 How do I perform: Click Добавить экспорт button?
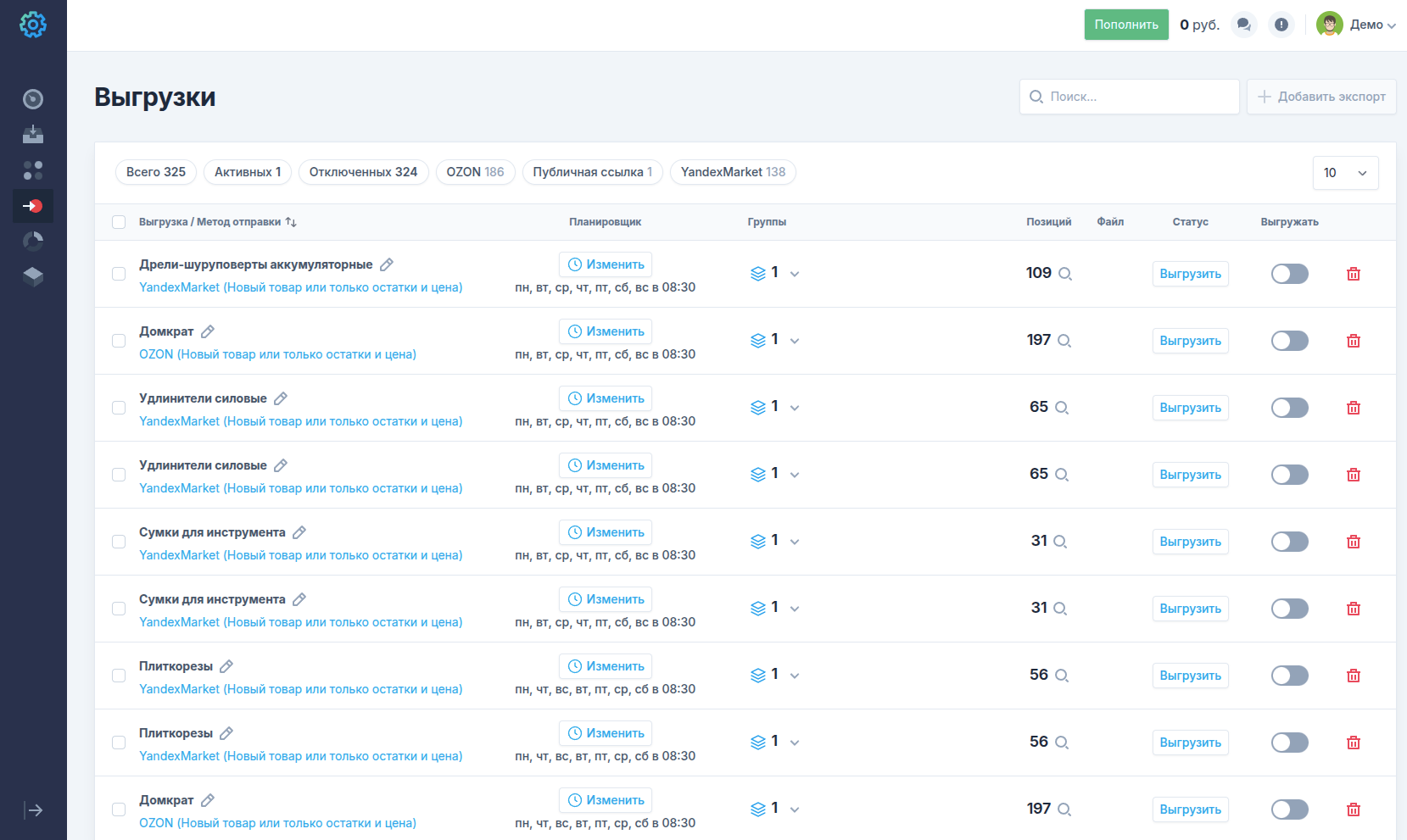[1320, 97]
